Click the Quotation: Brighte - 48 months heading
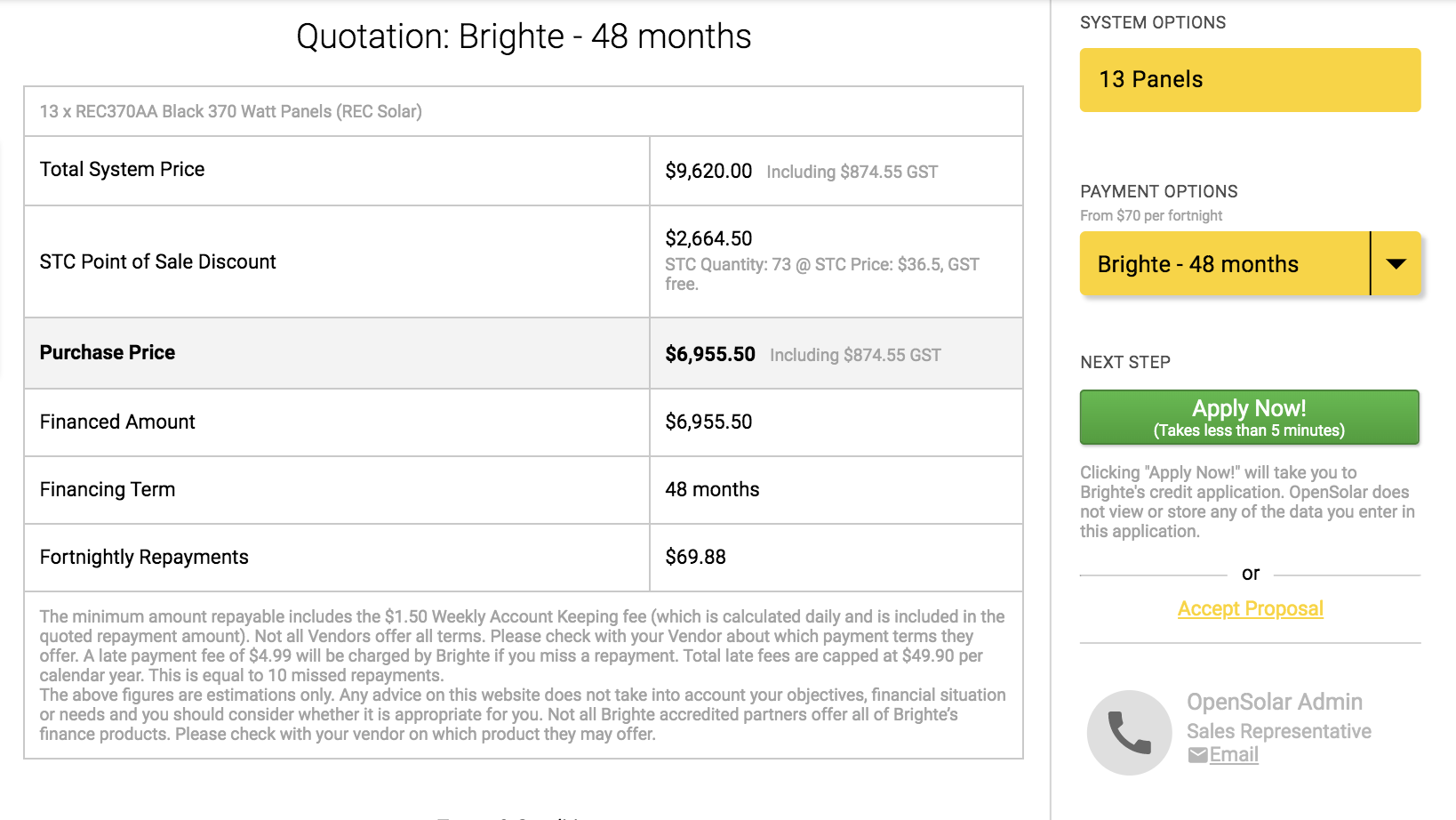The width and height of the screenshot is (1456, 820). tap(524, 36)
